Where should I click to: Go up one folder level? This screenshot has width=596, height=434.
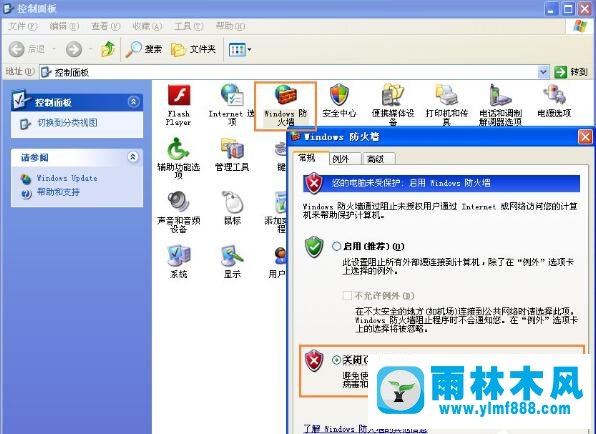point(108,49)
